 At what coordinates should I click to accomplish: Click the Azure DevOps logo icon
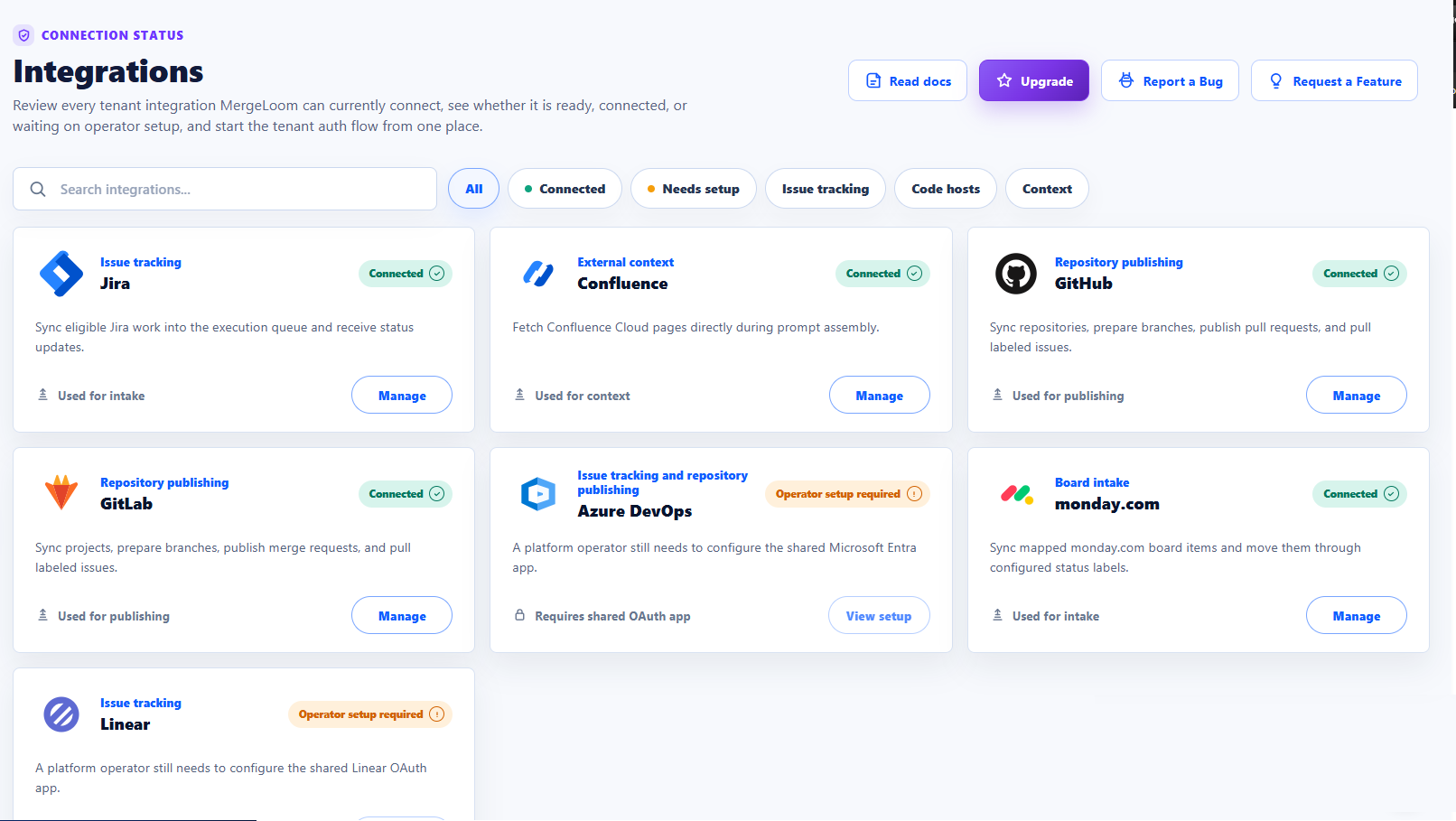[x=538, y=494]
